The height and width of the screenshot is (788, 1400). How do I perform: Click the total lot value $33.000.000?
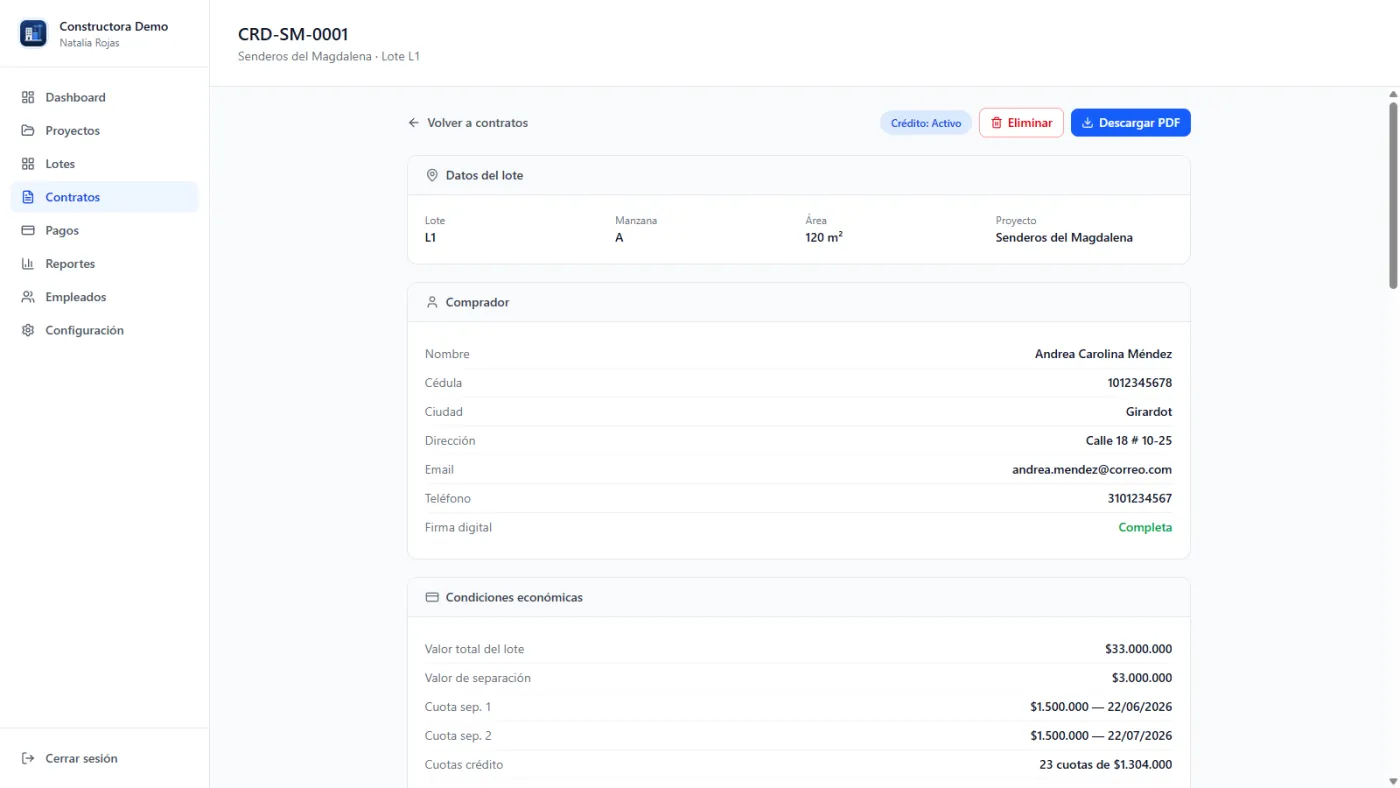[1139, 649]
